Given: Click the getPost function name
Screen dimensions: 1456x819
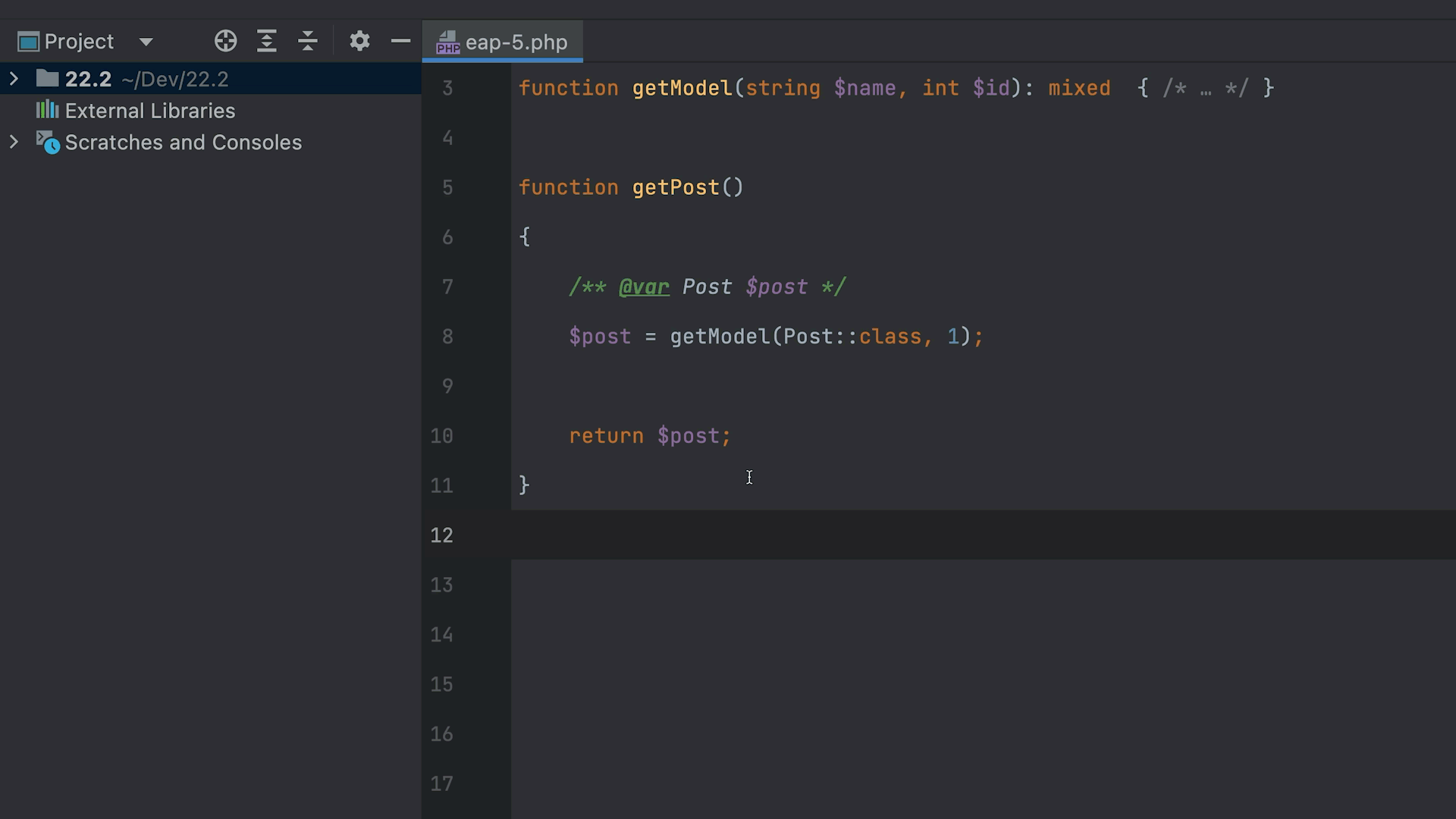Looking at the screenshot, I should 675,187.
